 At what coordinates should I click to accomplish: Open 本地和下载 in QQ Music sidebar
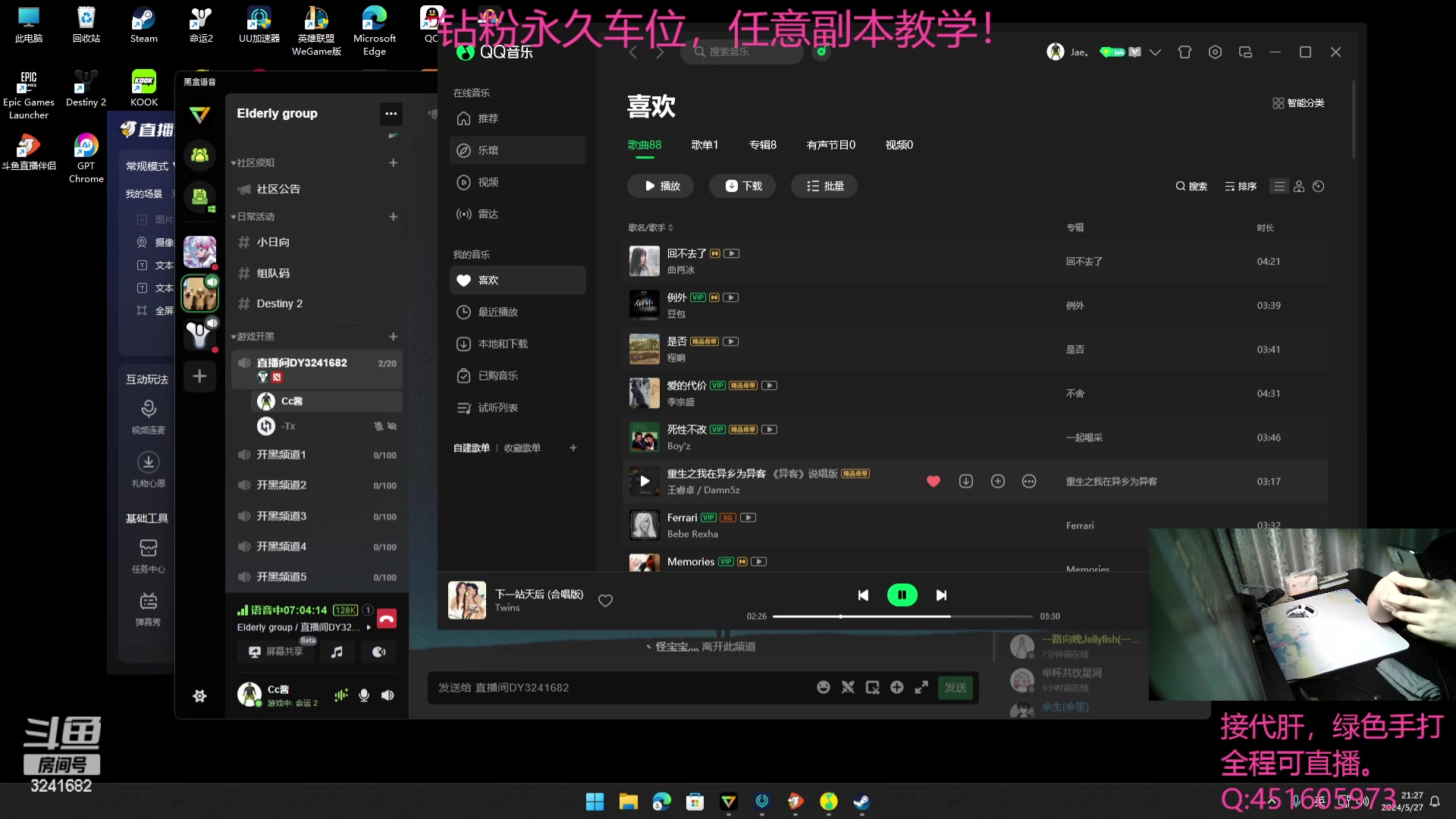[518, 344]
